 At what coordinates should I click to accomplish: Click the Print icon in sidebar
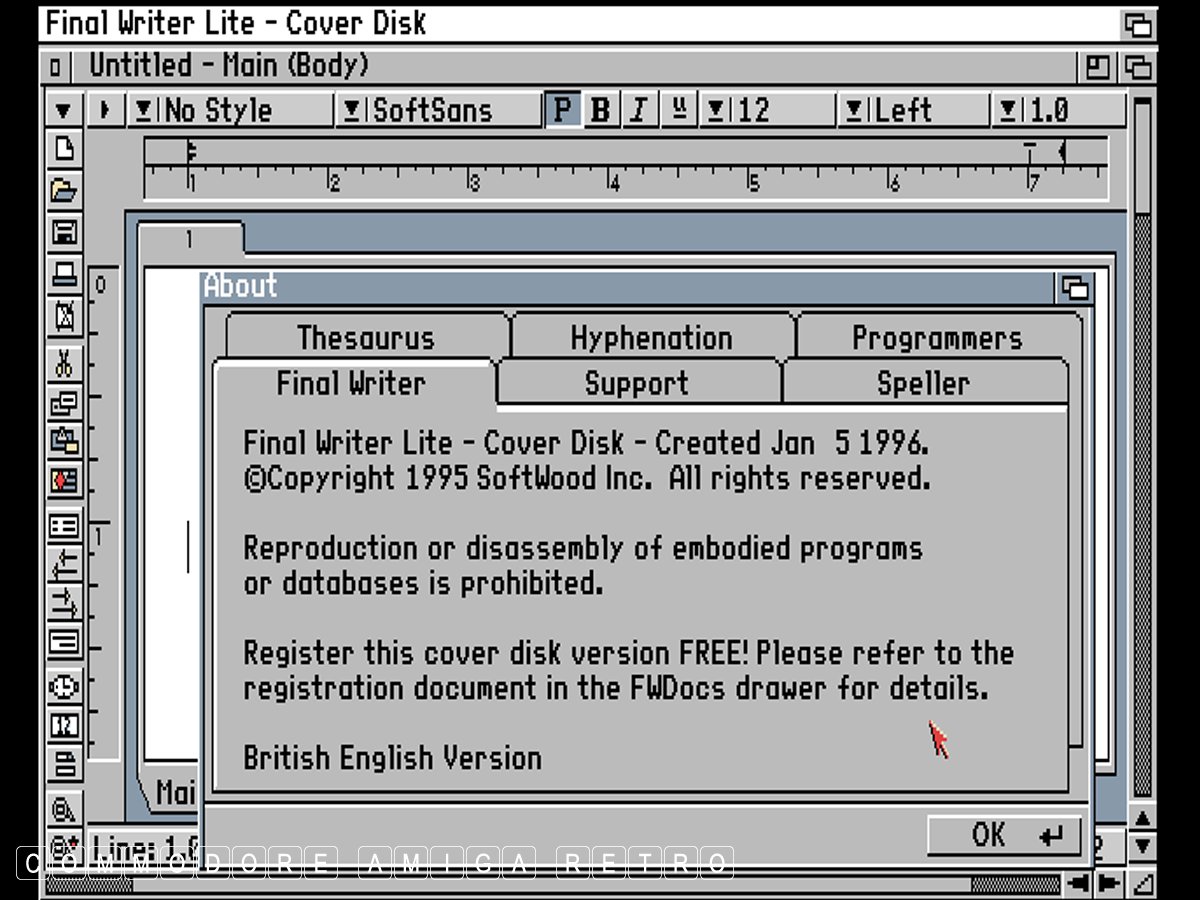64,274
